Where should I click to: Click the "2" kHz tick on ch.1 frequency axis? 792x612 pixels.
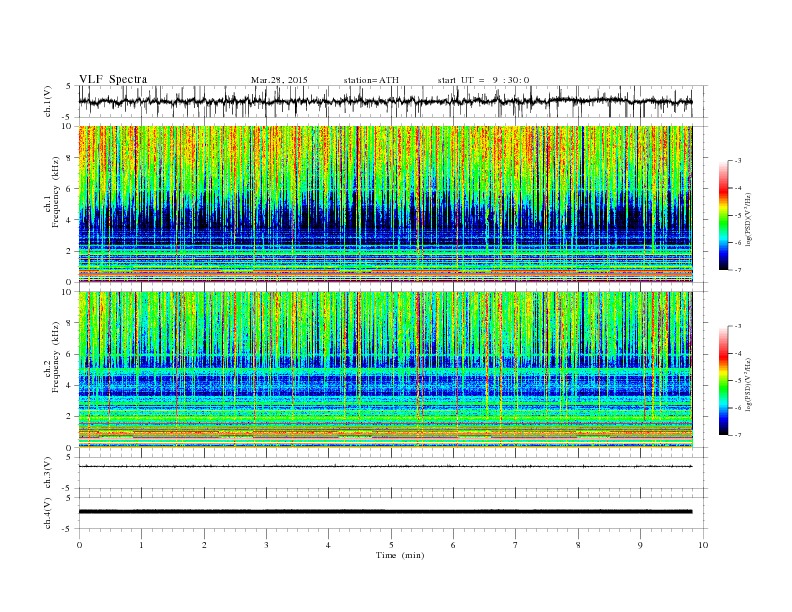(x=70, y=251)
